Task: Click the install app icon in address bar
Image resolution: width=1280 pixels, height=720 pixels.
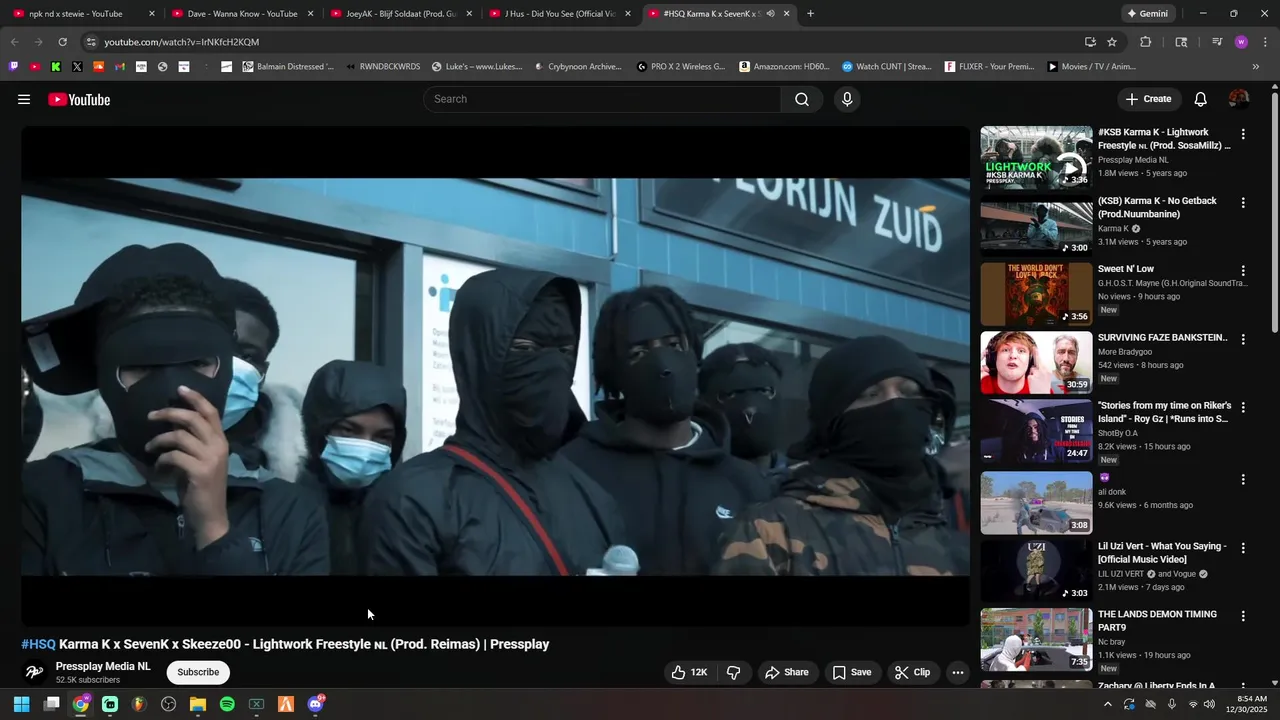Action: (1090, 42)
